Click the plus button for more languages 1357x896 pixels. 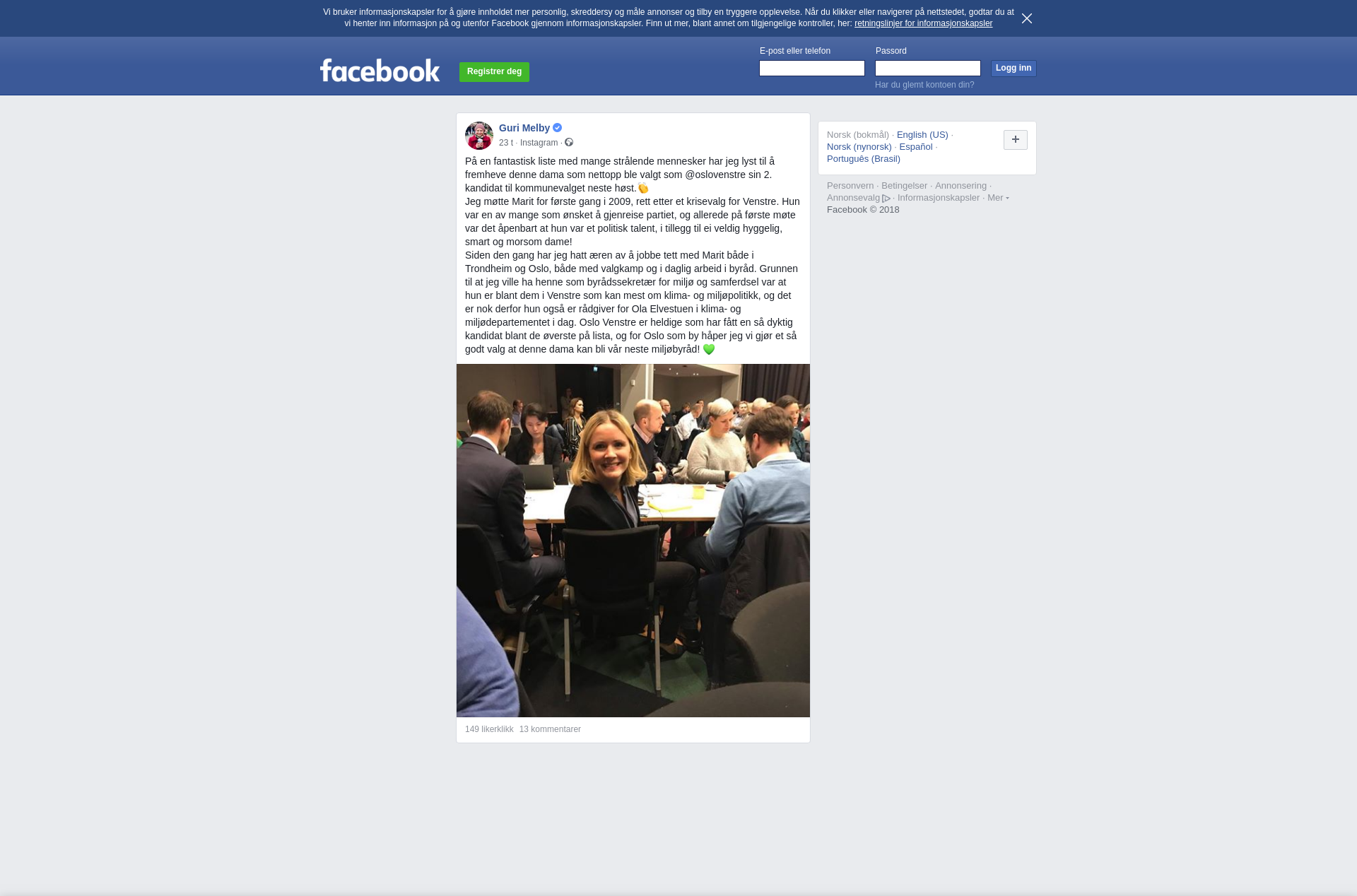pyautogui.click(x=1016, y=140)
